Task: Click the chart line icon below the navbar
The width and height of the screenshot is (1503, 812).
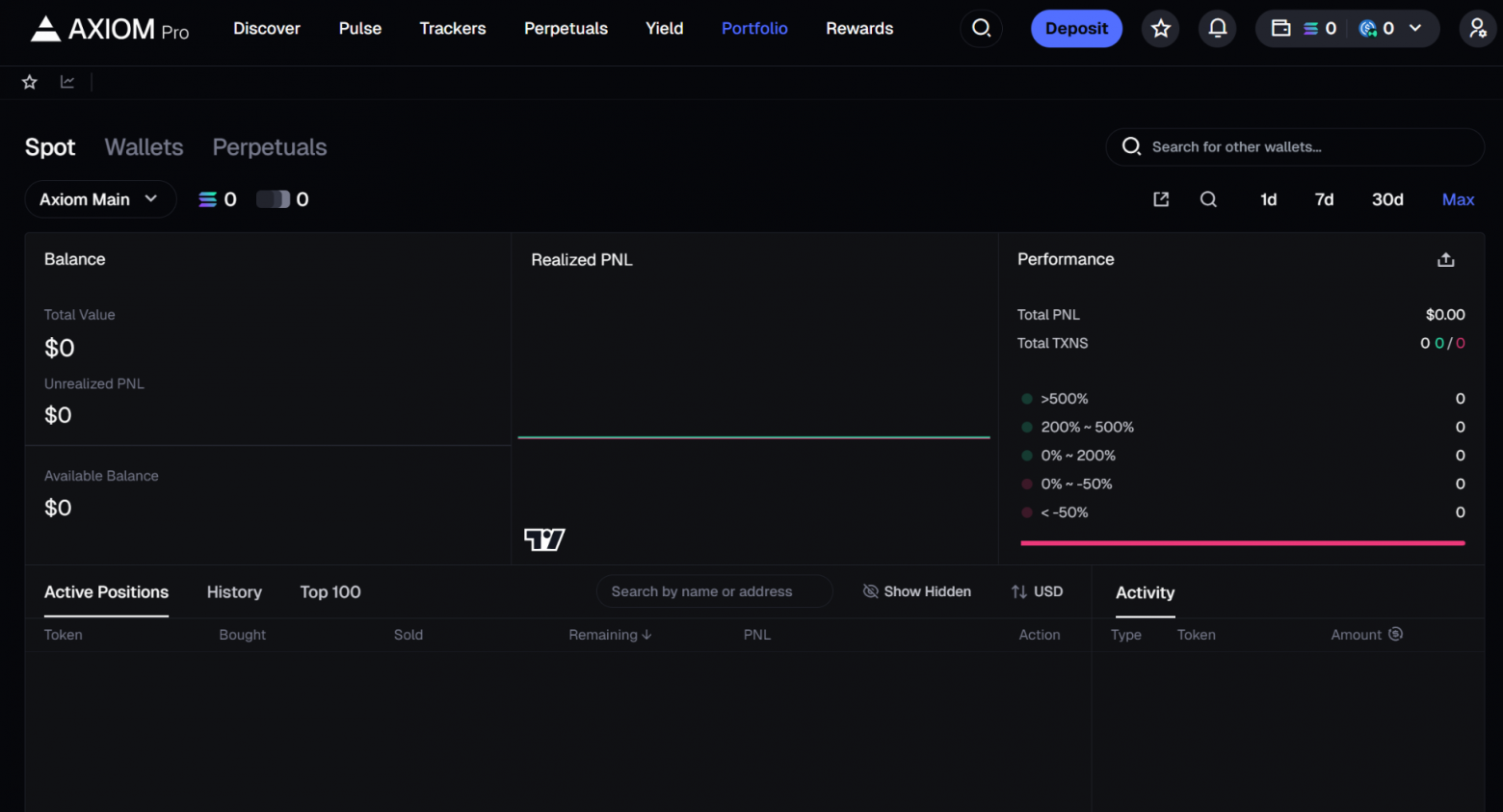Action: [66, 82]
